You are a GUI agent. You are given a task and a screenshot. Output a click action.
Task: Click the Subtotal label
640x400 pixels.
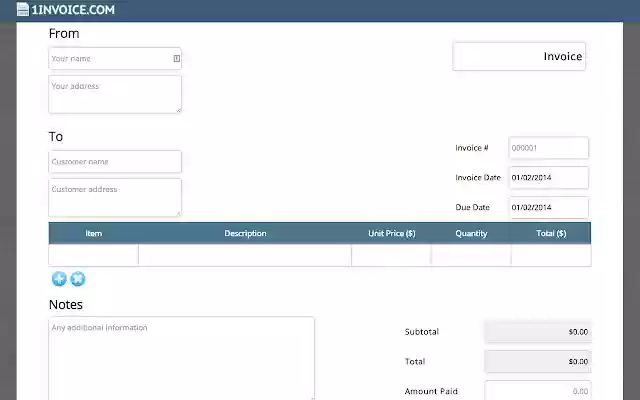point(422,332)
